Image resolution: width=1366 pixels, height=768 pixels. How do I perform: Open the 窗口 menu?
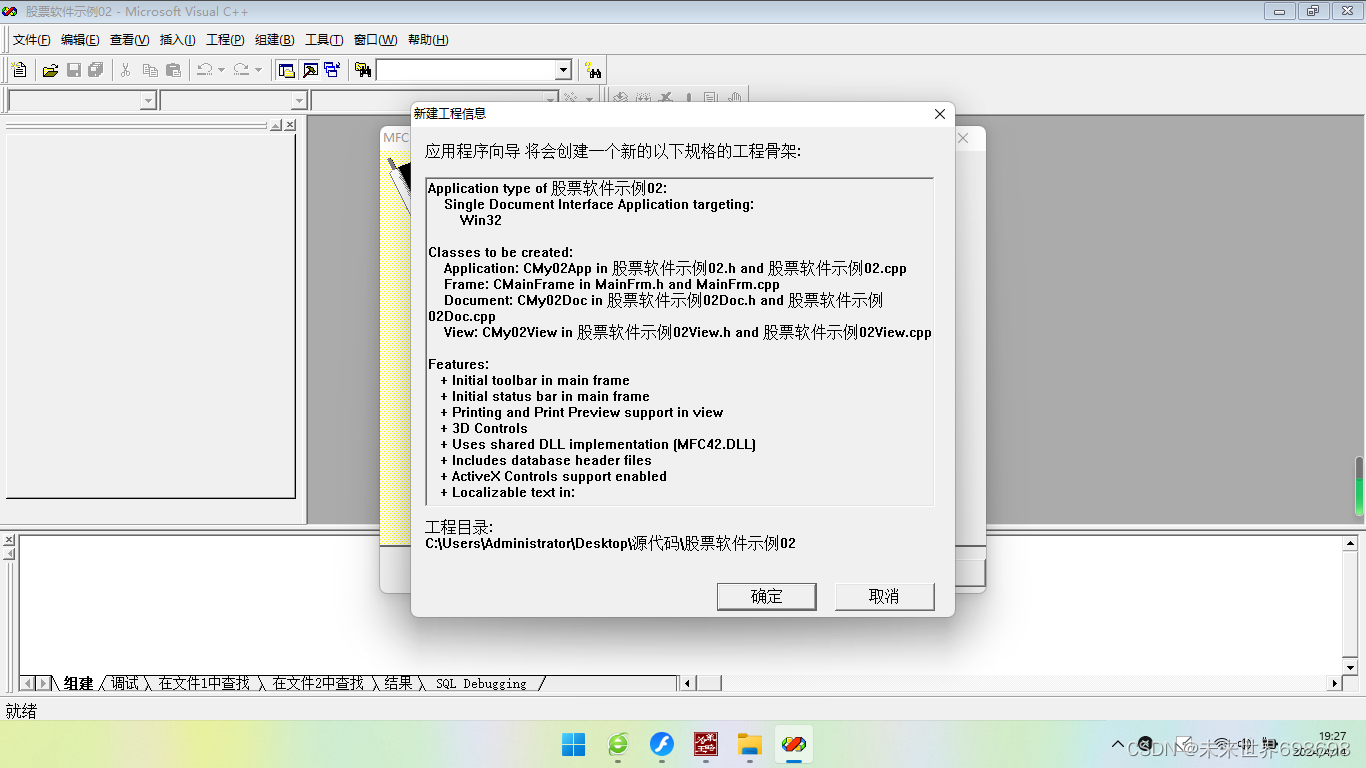click(x=375, y=40)
